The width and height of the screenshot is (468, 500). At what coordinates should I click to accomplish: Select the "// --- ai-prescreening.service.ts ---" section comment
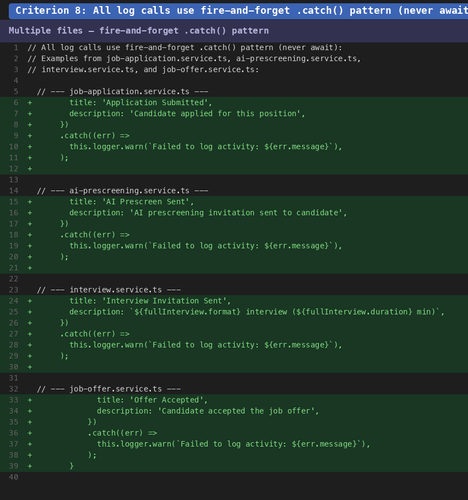123,190
